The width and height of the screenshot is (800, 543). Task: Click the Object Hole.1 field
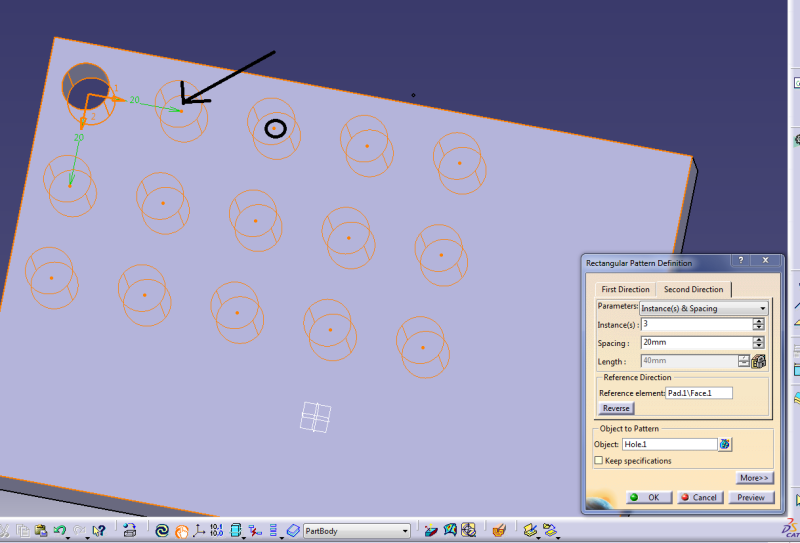[x=669, y=445]
